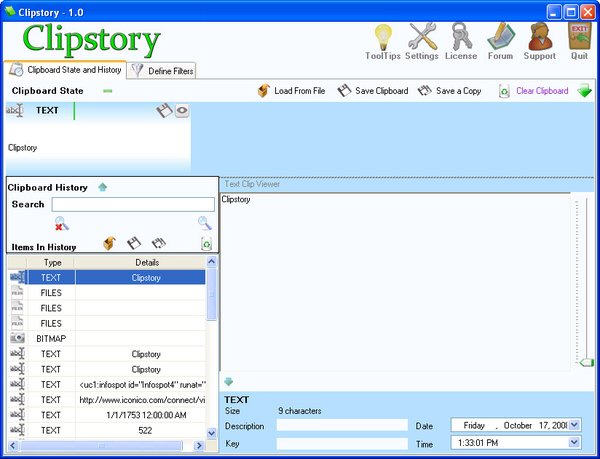Screen dimensions: 600x459
Task: Click history horizontal scroll left arrow
Action: 13,446
